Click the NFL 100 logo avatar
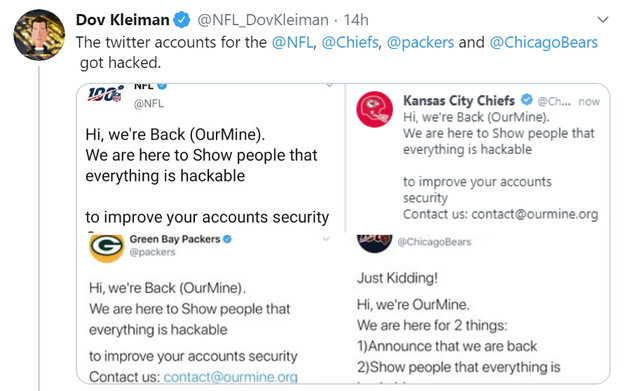624x391 pixels. tap(105, 94)
